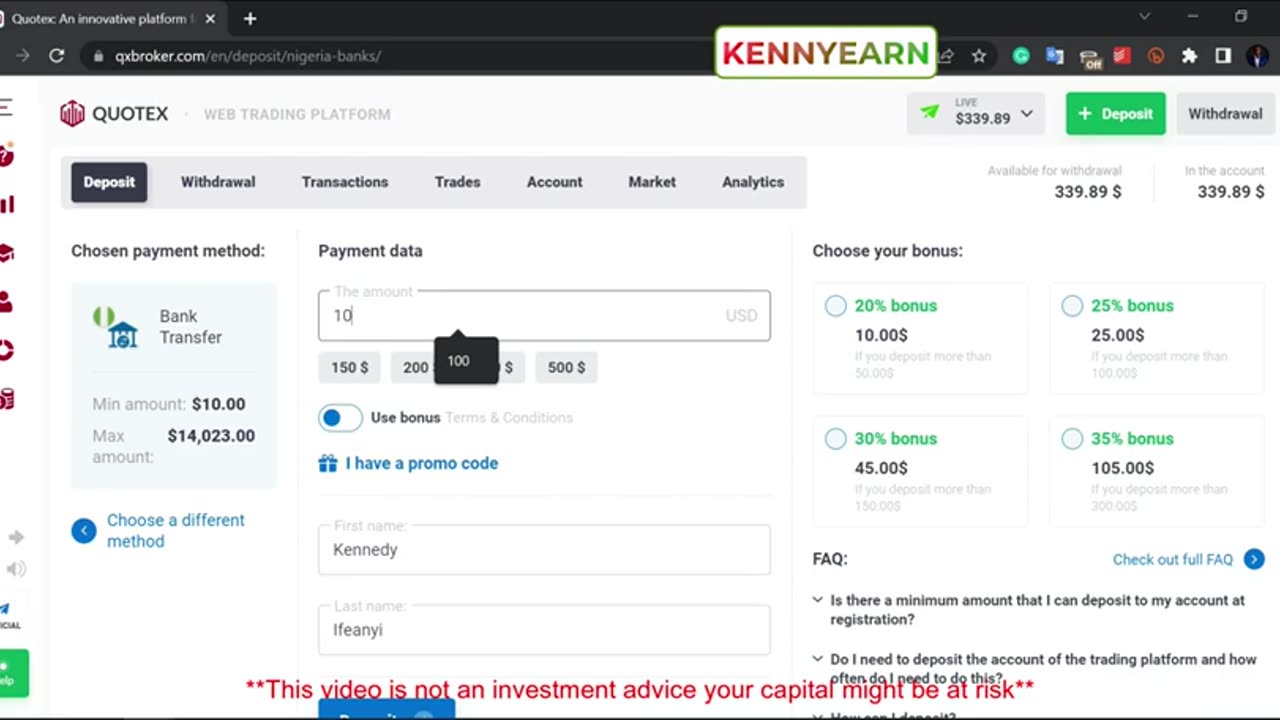Click the In the account 339.89 $ value

[x=1231, y=191]
